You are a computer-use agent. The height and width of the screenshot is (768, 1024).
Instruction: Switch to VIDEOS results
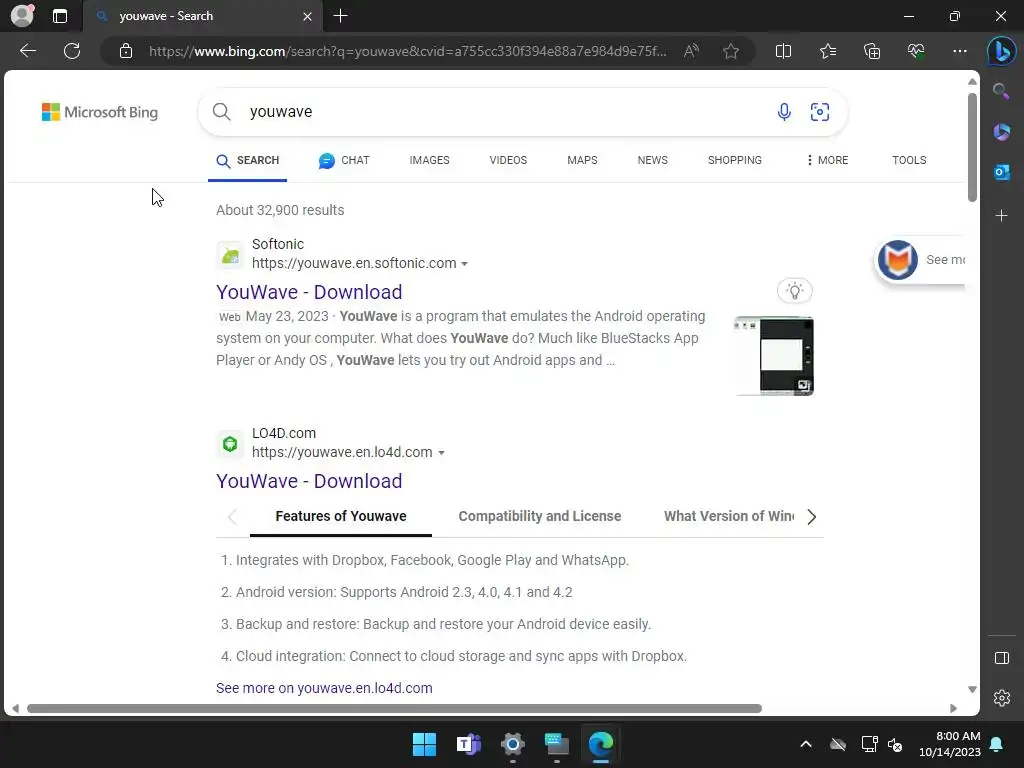click(x=508, y=161)
